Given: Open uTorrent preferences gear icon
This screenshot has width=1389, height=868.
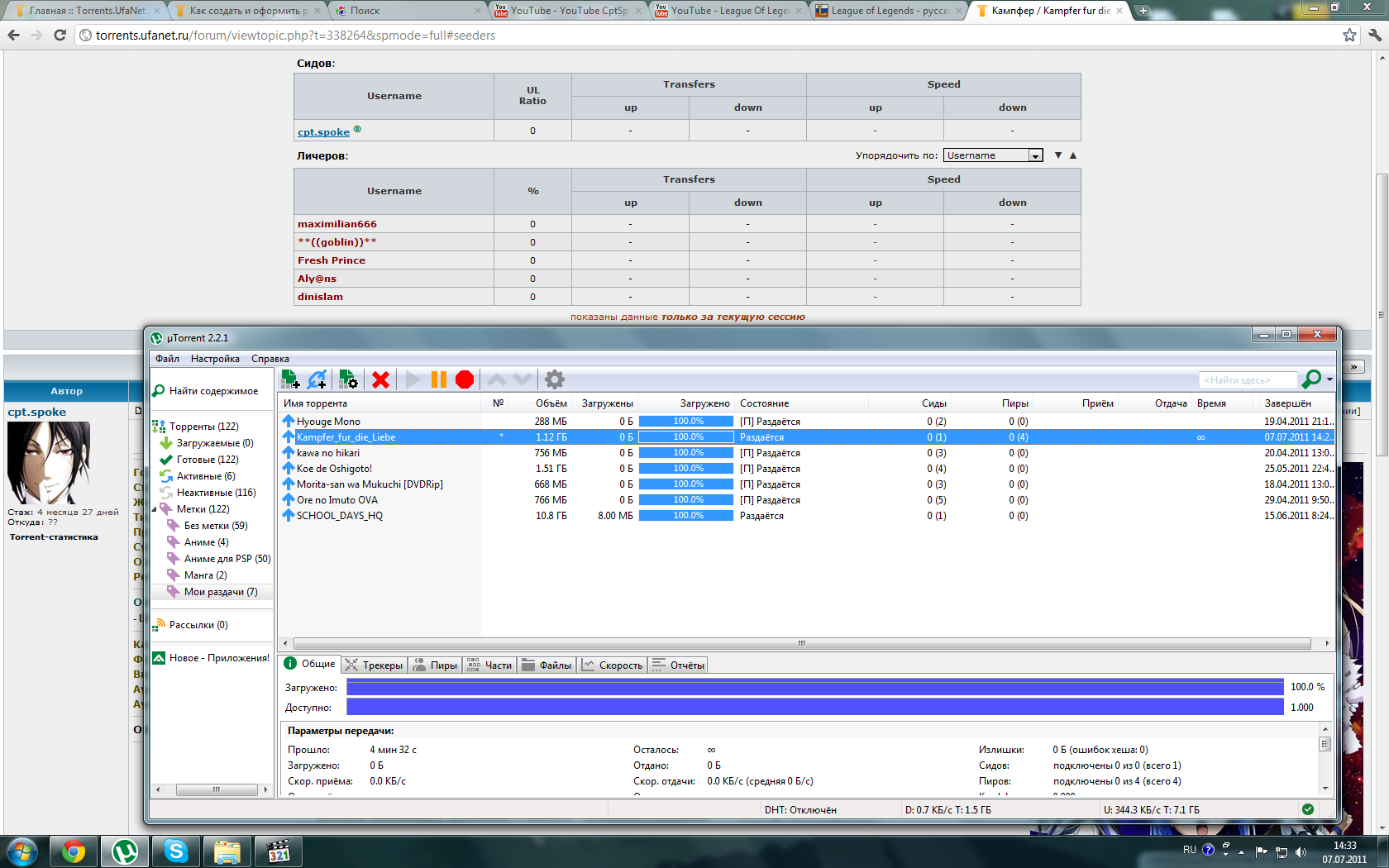Looking at the screenshot, I should [x=555, y=379].
